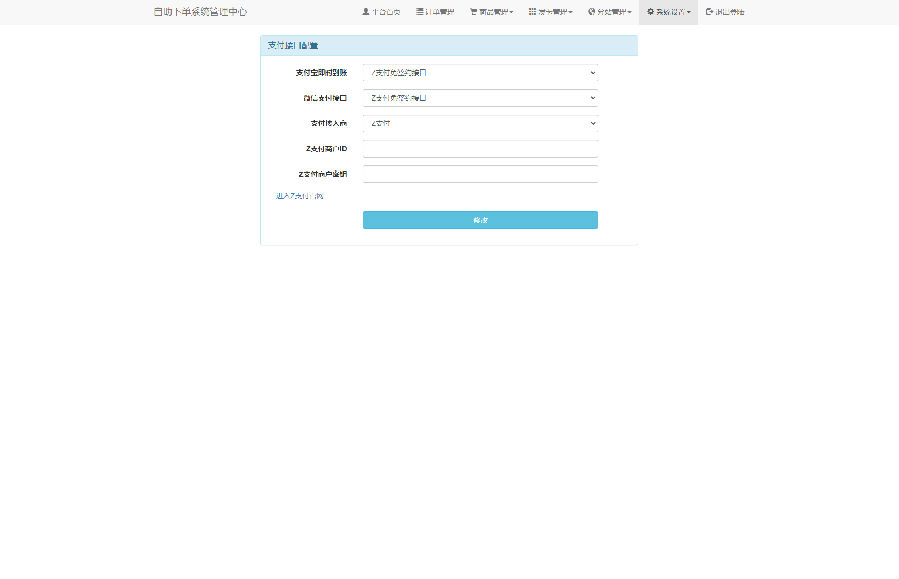
Task: Open the 进入Z支付官网 link
Action: click(299, 196)
